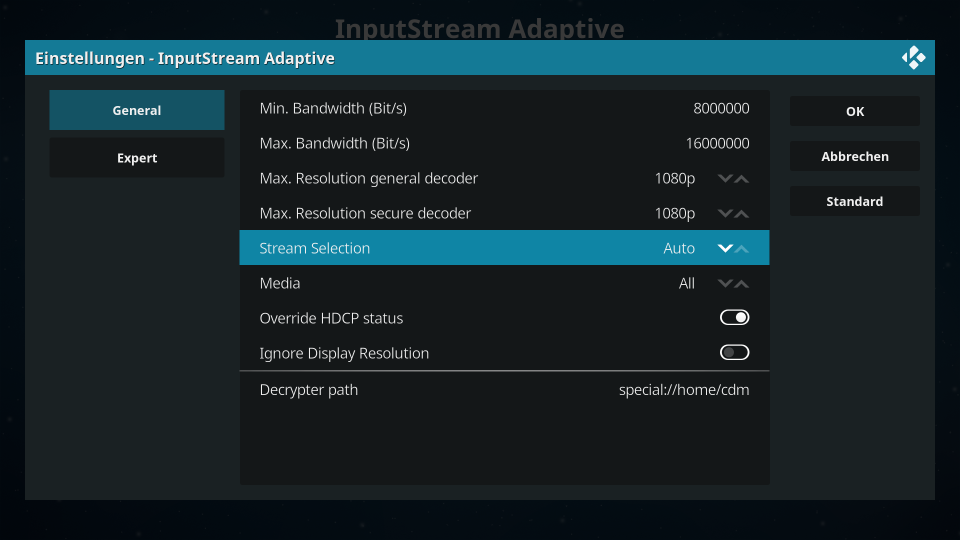960x540 pixels.
Task: Click down arrow for Stream Selection
Action: coord(725,248)
